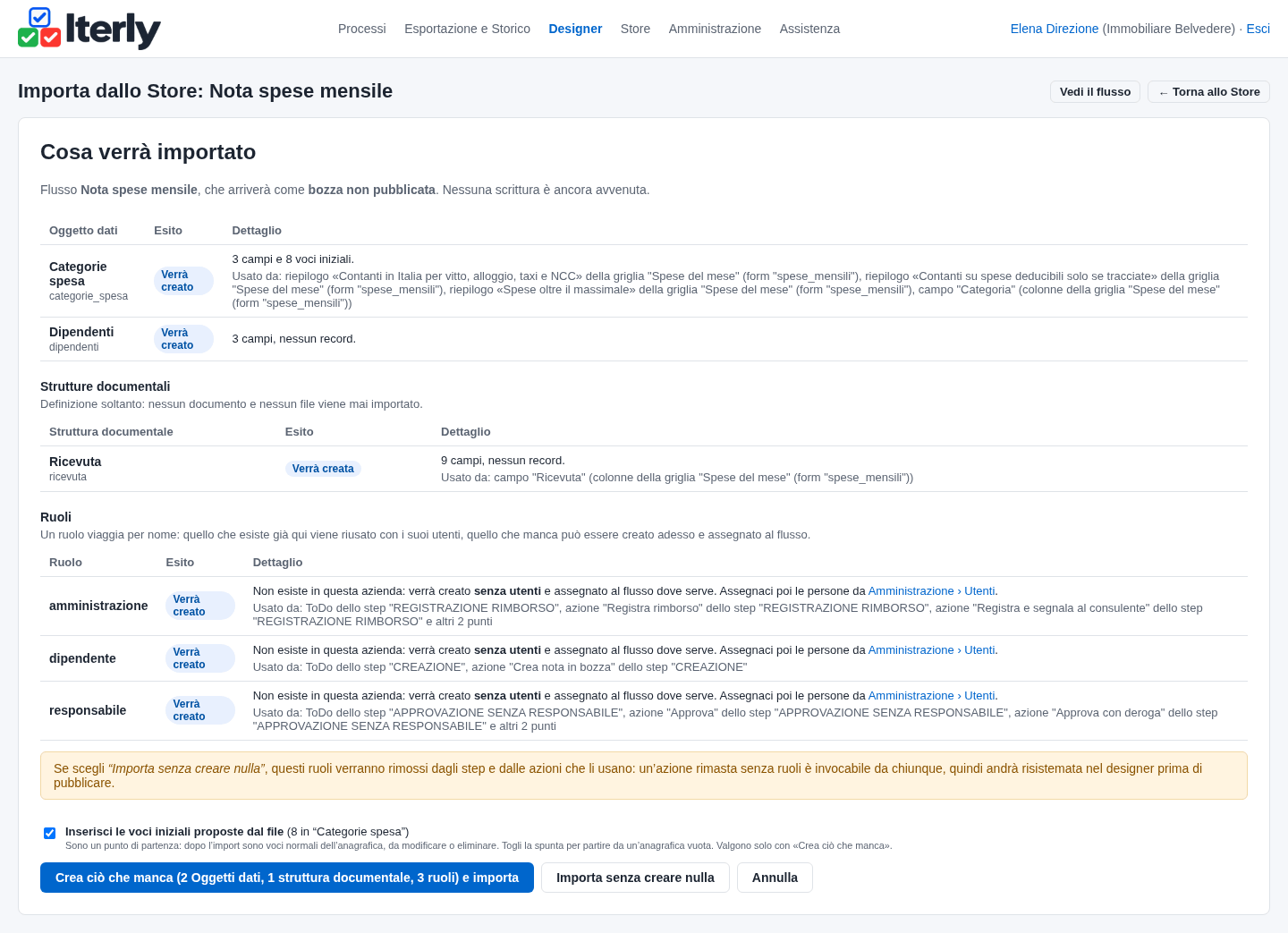Click the text '3 campi e 8 voci iniziali.'
The height and width of the screenshot is (933, 1288).
pyautogui.click(x=293, y=259)
